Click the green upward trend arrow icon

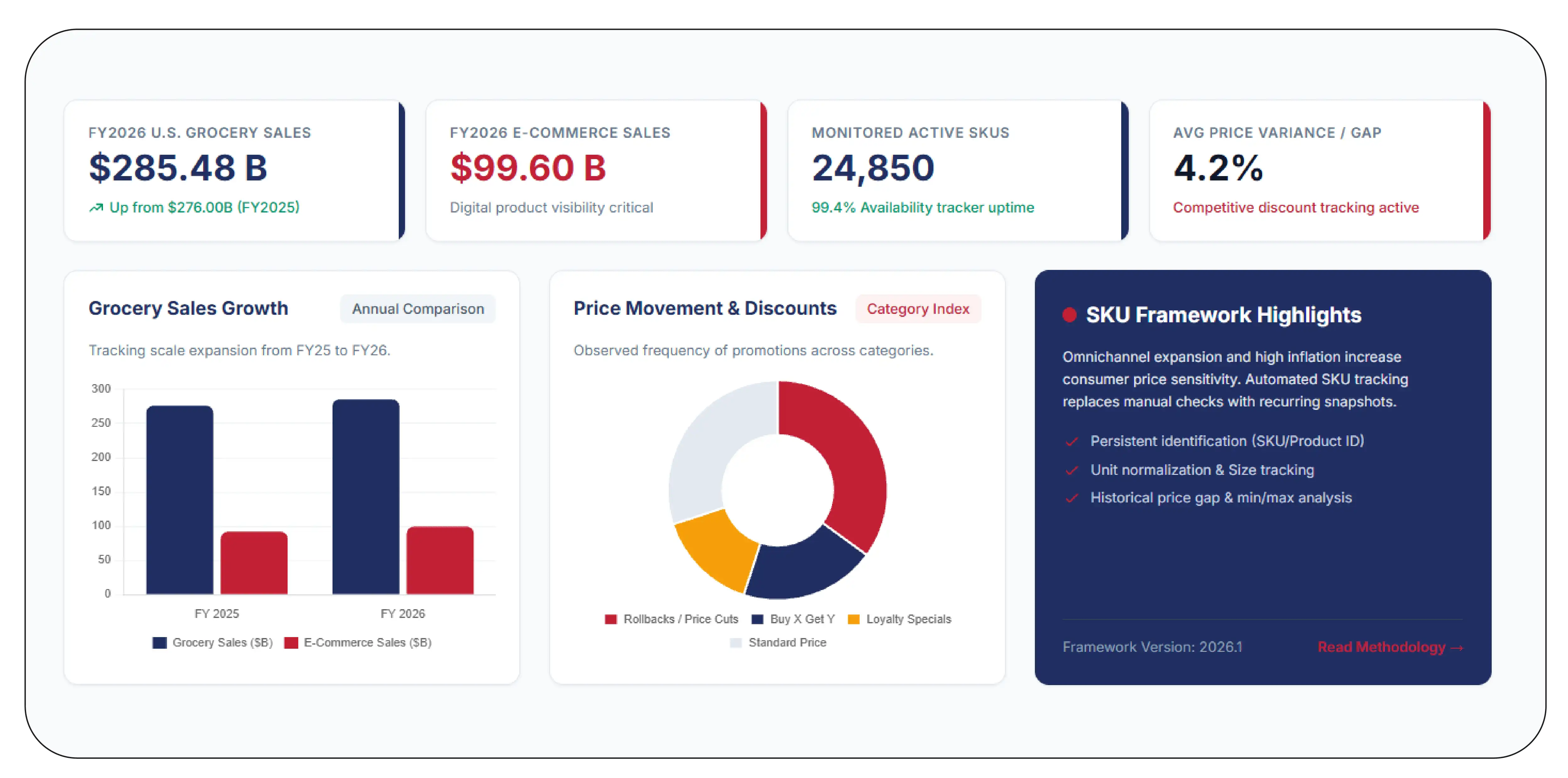[x=95, y=208]
